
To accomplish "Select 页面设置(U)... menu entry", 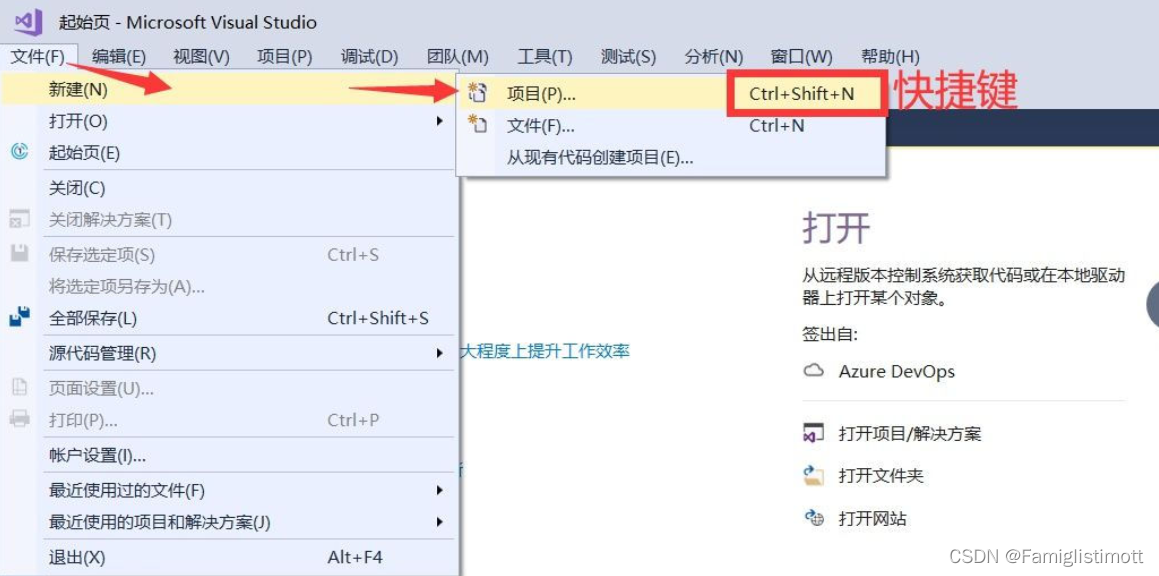I will click(x=230, y=388).
